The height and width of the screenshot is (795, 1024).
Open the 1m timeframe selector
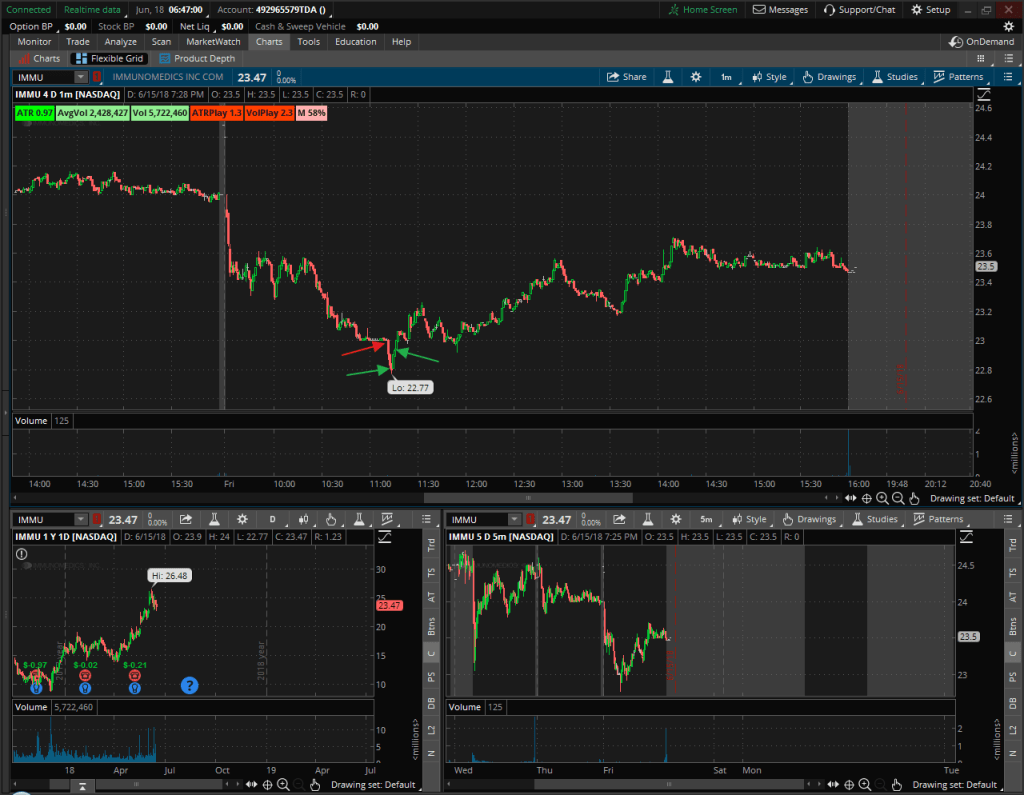click(726, 77)
